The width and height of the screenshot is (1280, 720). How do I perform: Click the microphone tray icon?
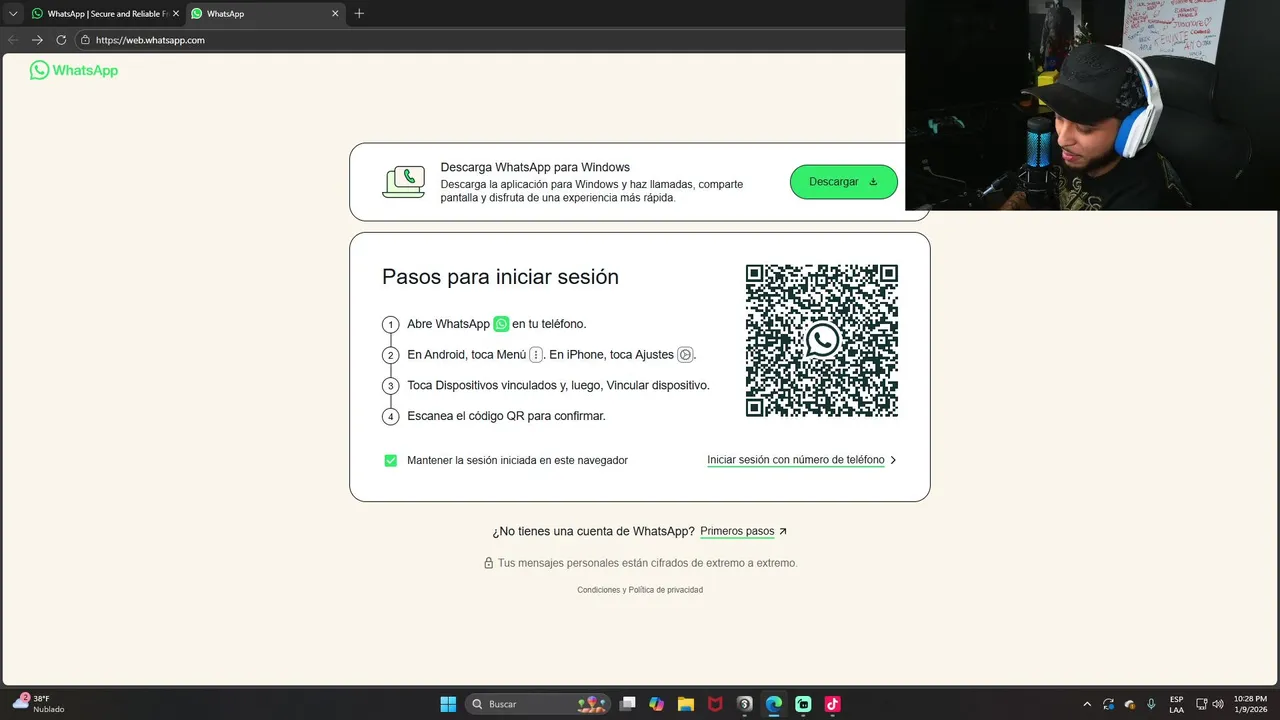tap(1151, 704)
